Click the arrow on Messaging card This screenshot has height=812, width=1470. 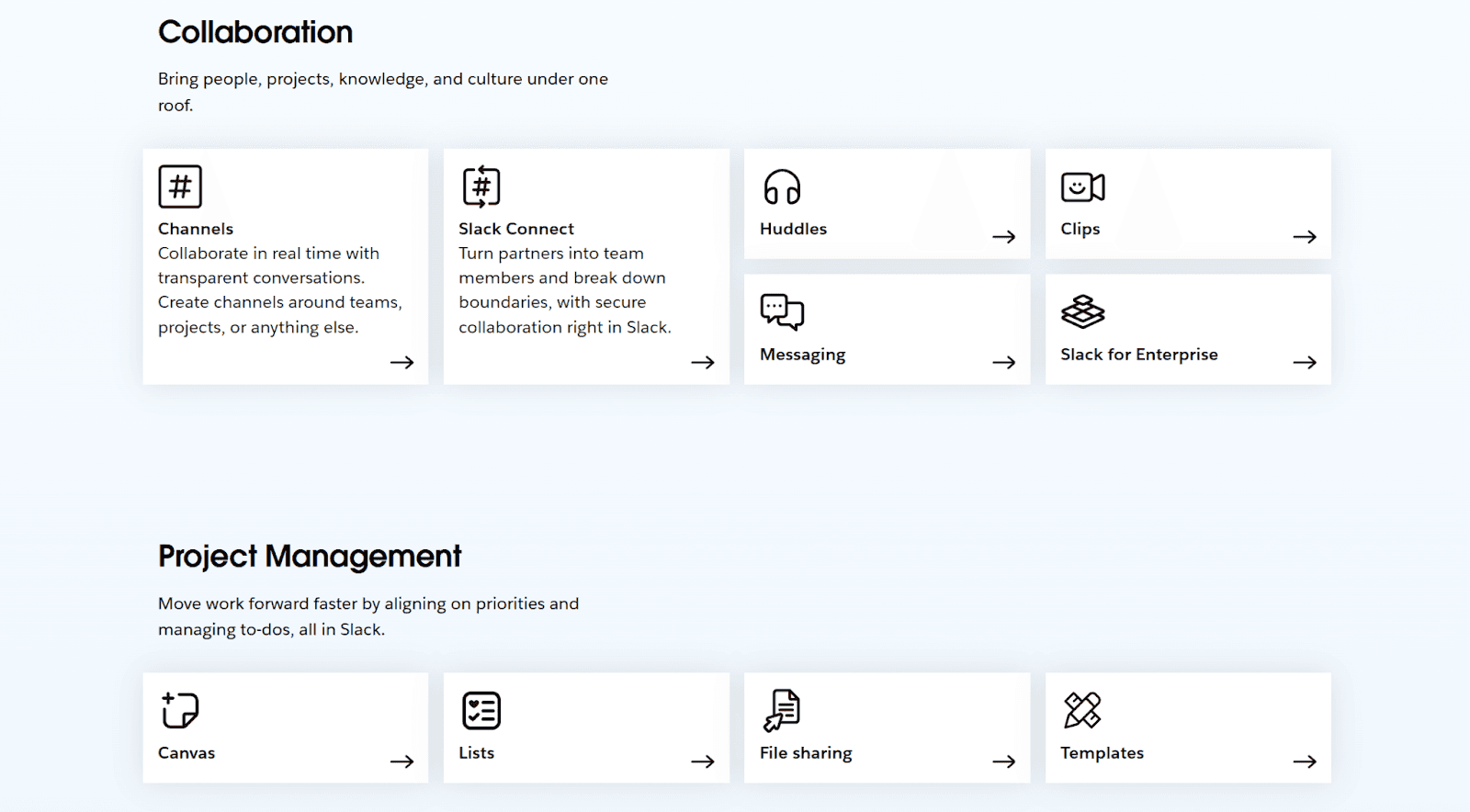[x=1003, y=362]
